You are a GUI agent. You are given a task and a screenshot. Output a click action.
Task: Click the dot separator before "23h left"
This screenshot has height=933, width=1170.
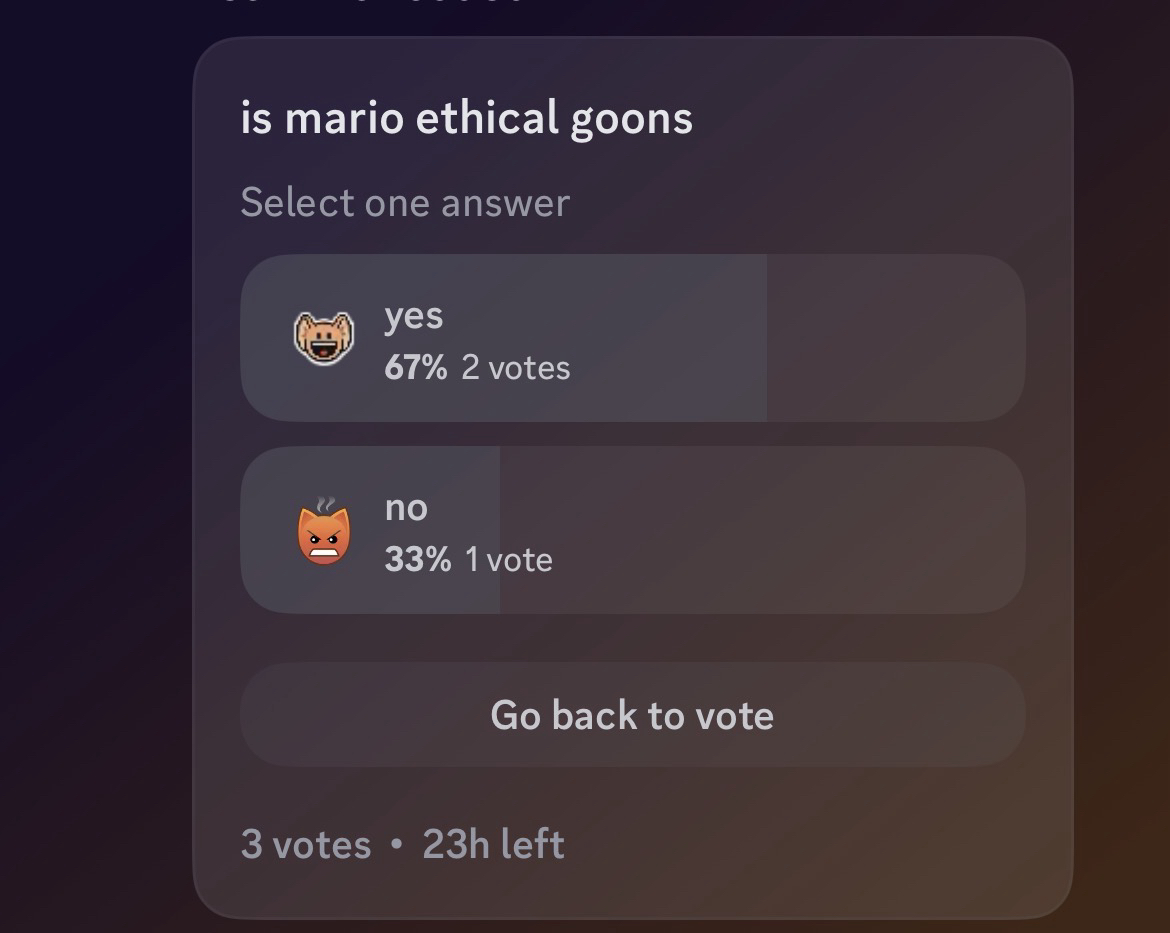coord(397,845)
